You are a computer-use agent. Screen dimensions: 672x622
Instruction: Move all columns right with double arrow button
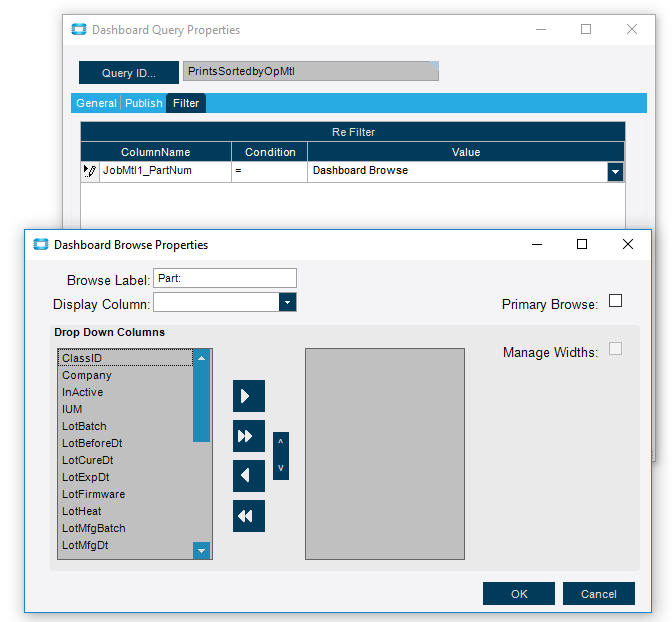249,436
